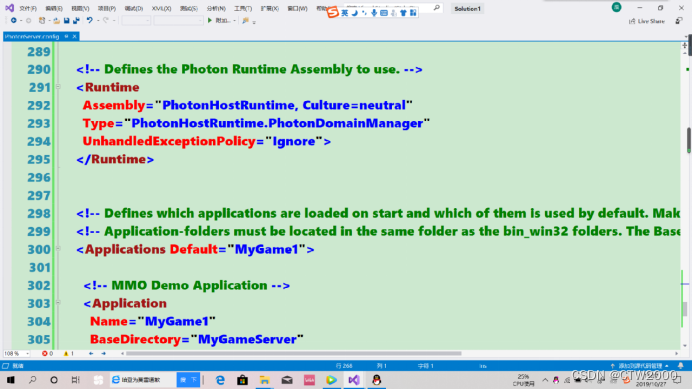Click the find in files toolbar icon
Screen dimensions: 693x390
click(245, 20)
